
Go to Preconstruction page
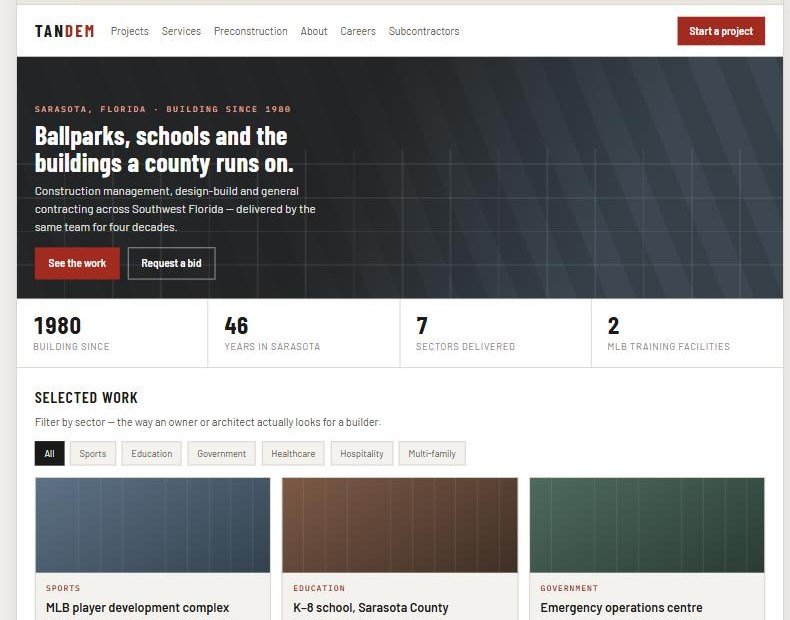251,31
